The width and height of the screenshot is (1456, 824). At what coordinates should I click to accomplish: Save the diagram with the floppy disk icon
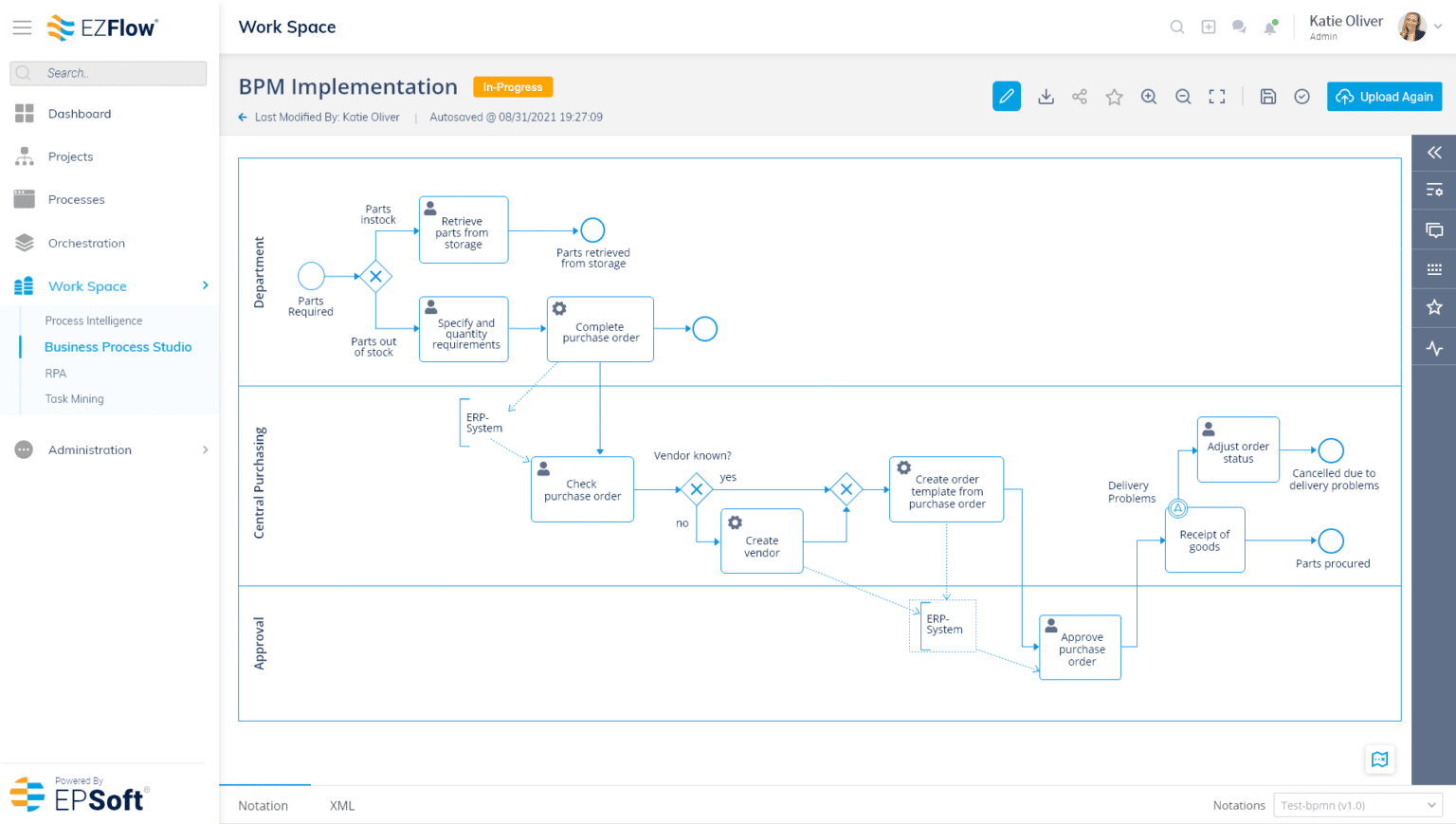click(1267, 96)
